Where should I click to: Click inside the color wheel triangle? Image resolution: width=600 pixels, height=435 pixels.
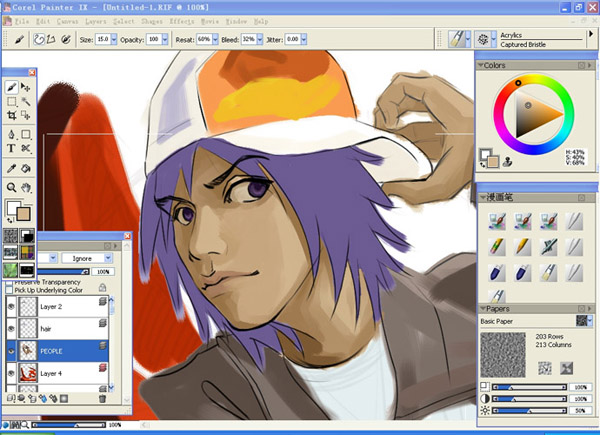534,115
